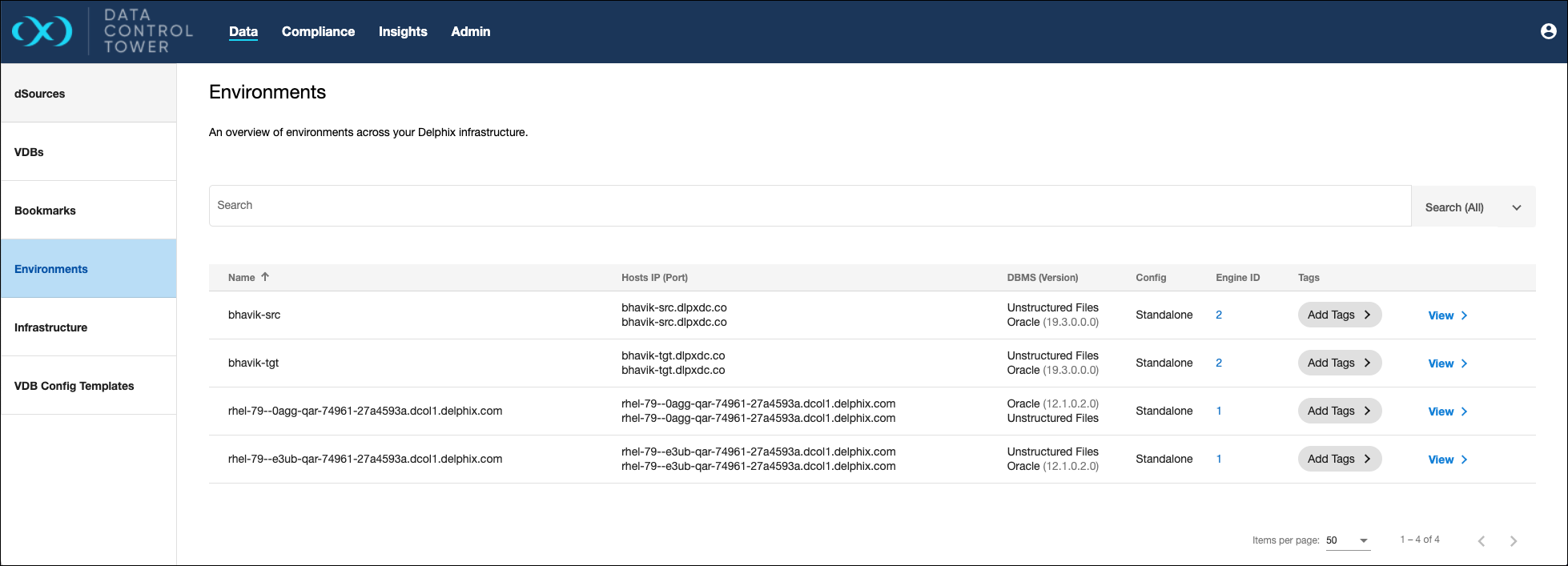Switch to the Insights tab
1568x566 pixels.
point(403,31)
